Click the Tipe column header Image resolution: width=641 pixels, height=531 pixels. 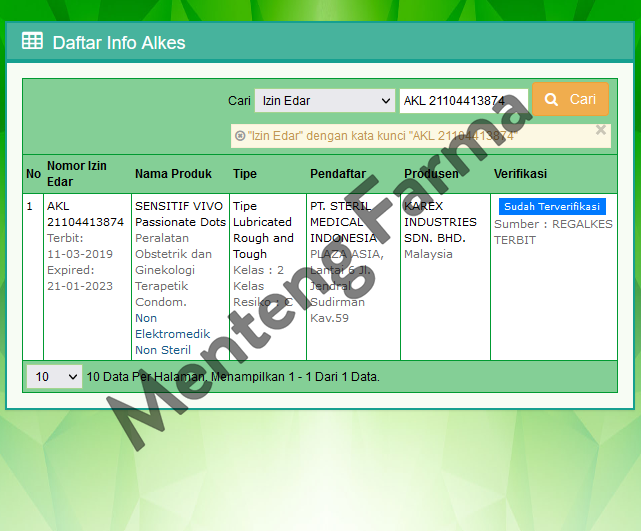[x=245, y=174]
